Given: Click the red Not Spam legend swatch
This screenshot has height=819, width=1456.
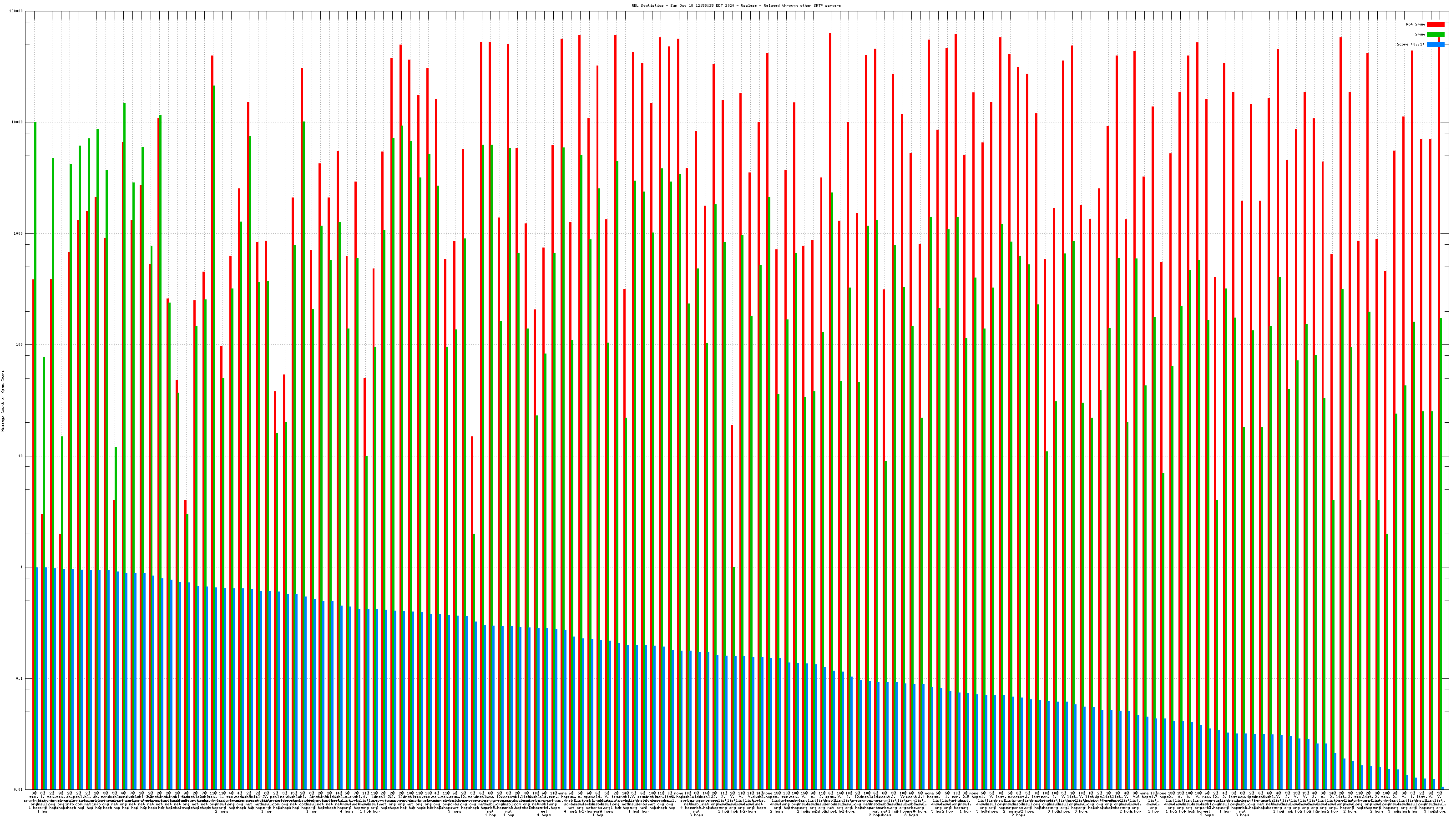Looking at the screenshot, I should click(1435, 24).
